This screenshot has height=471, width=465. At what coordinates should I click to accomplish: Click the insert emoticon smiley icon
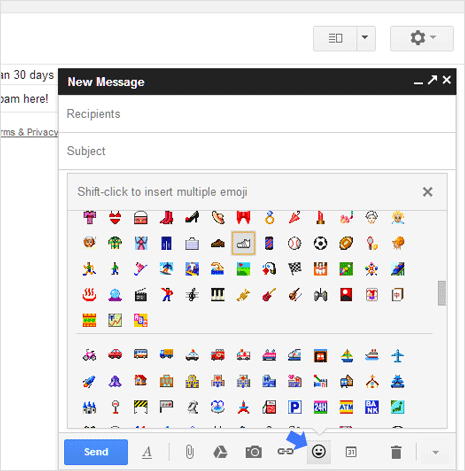[319, 452]
